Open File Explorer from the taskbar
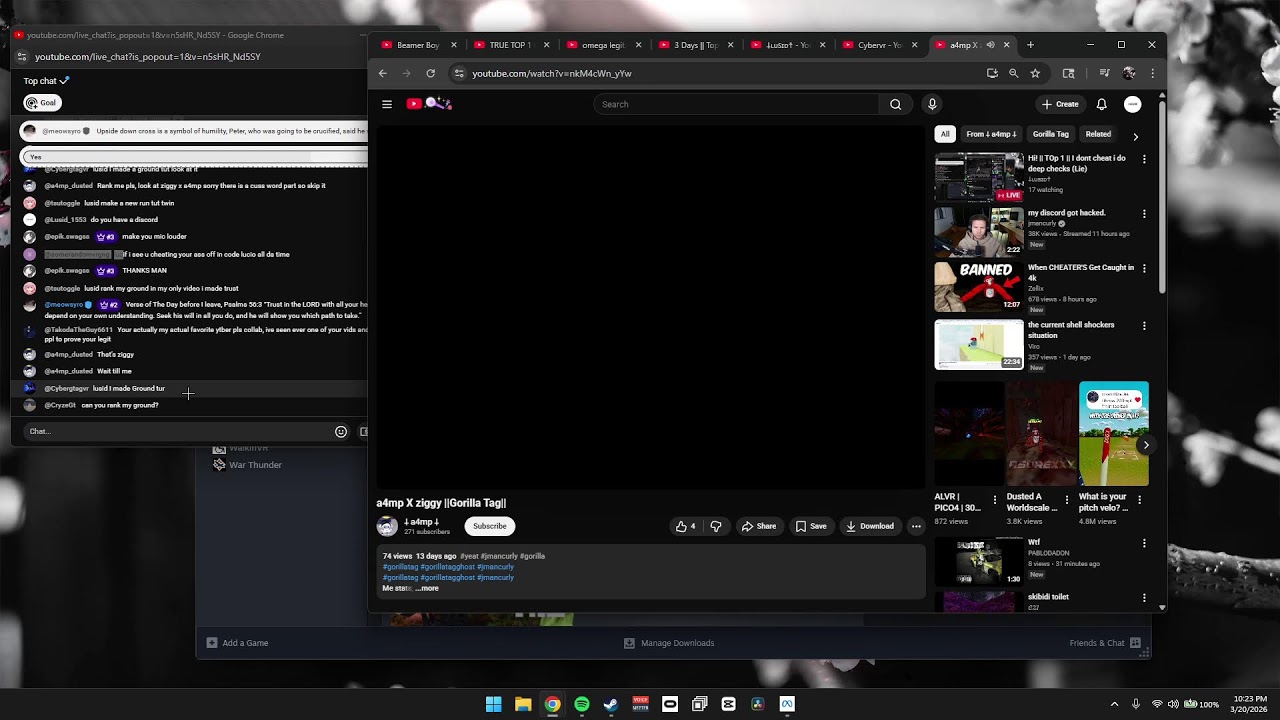1280x720 pixels. coord(523,704)
